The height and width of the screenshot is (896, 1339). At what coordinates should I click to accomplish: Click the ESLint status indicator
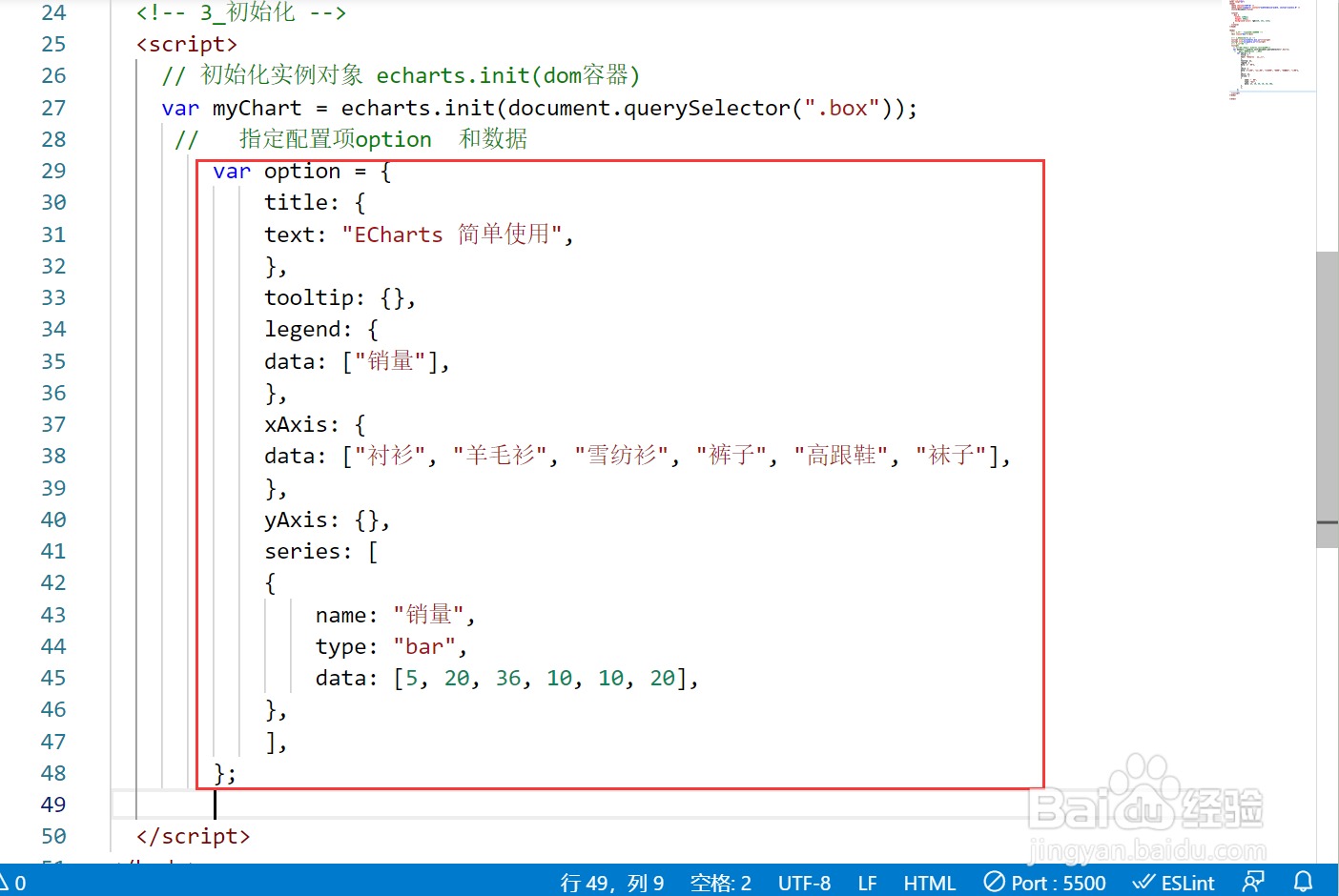(1174, 883)
